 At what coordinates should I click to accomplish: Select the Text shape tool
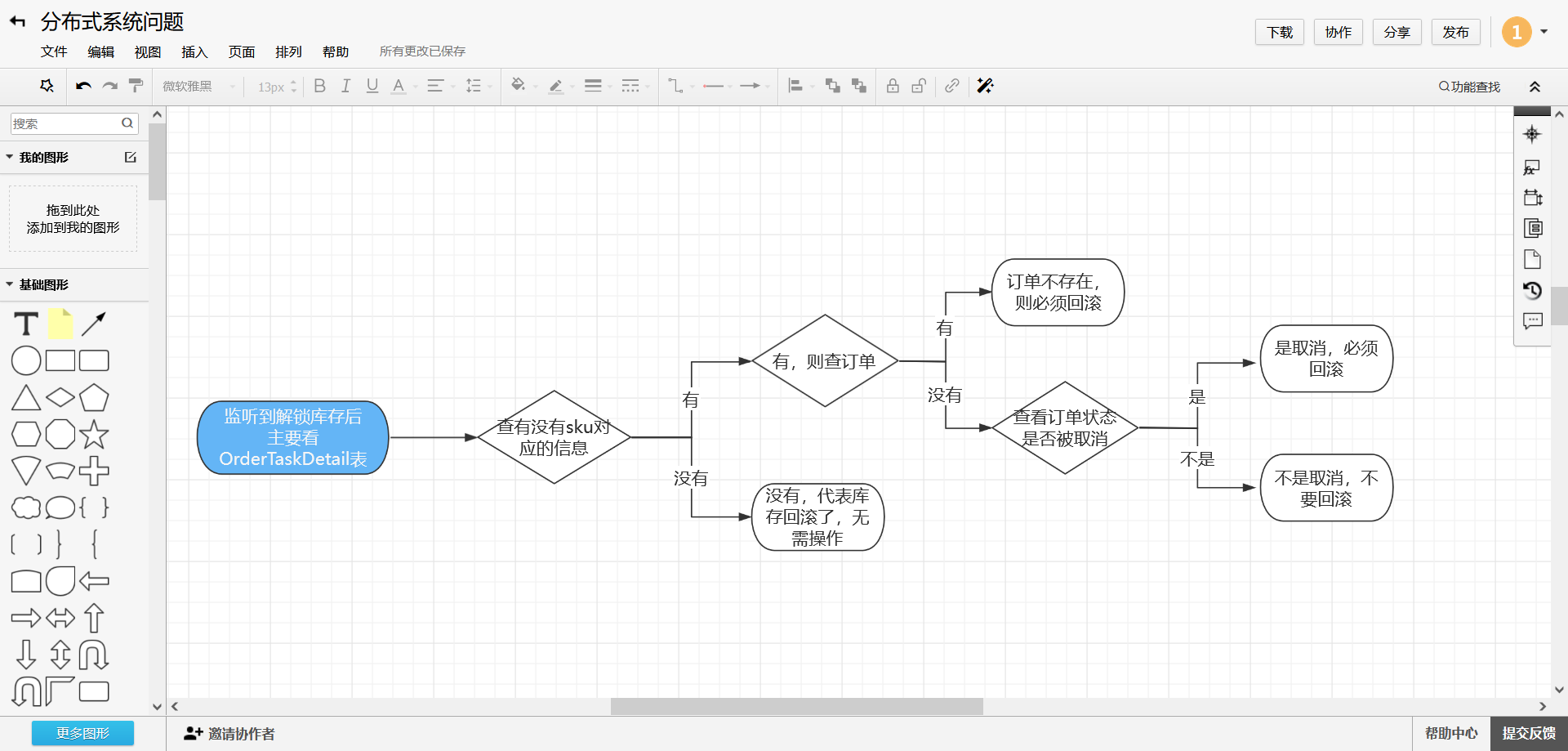click(x=26, y=324)
